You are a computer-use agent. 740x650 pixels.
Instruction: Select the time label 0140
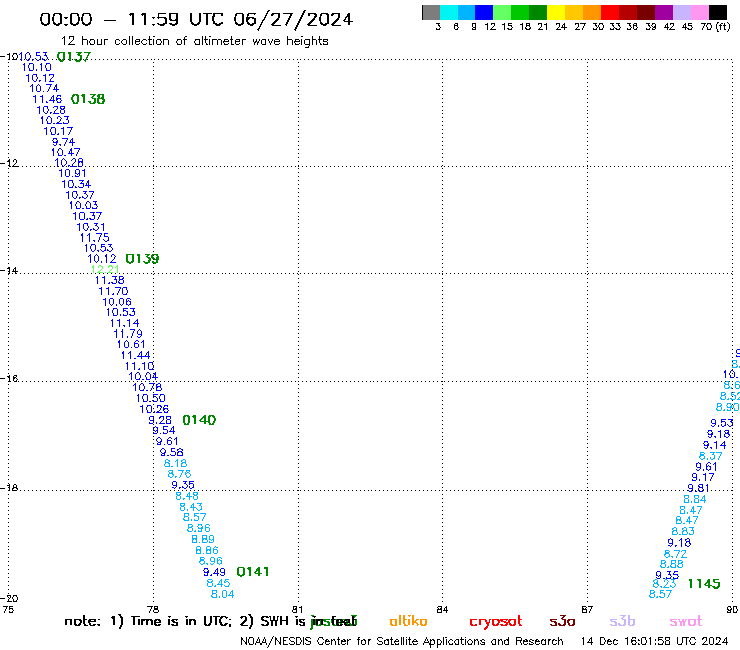[x=199, y=420]
